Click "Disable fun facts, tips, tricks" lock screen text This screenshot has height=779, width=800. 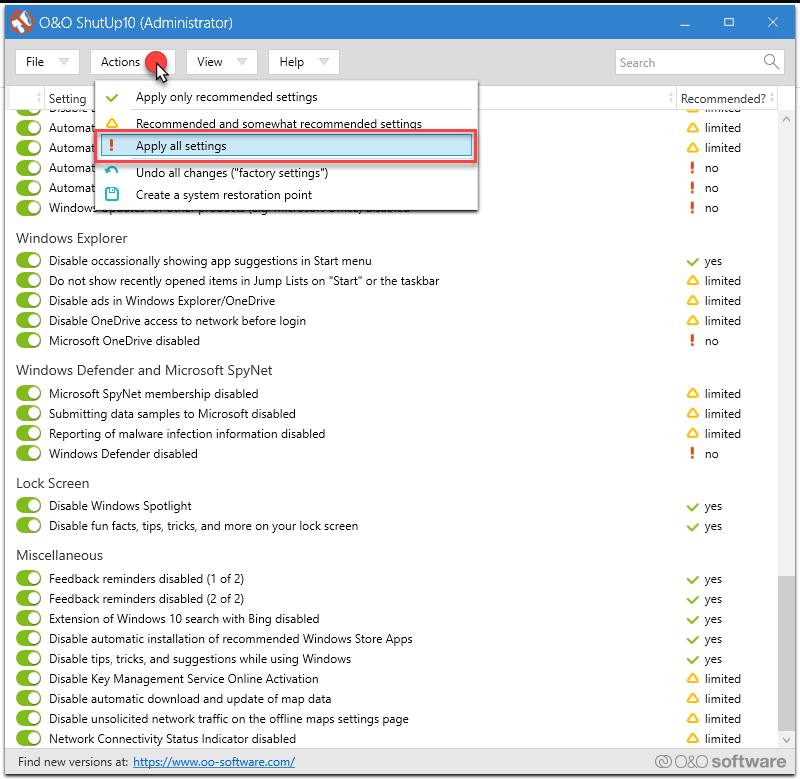(204, 525)
